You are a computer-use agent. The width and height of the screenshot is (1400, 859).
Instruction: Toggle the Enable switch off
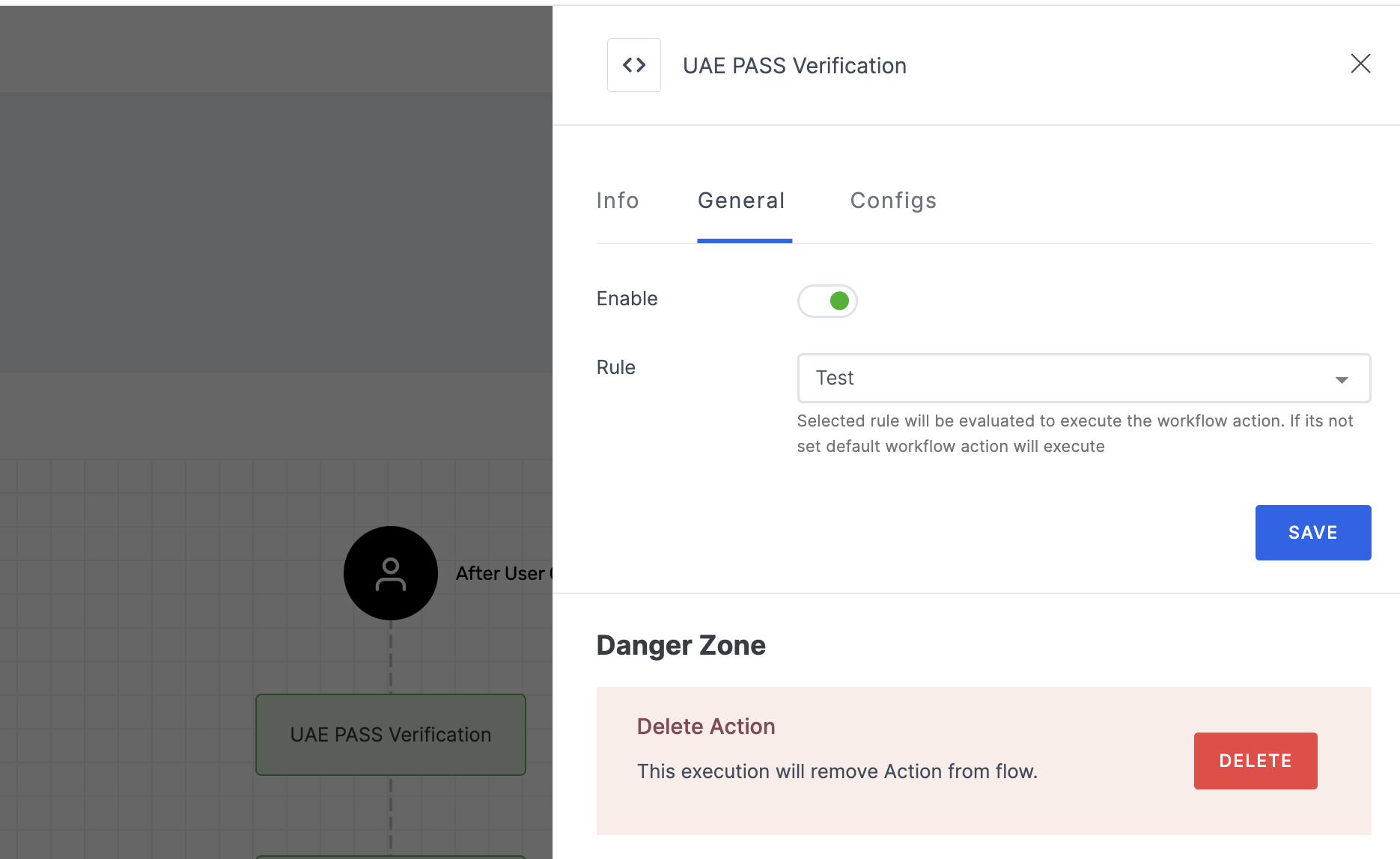[827, 301]
